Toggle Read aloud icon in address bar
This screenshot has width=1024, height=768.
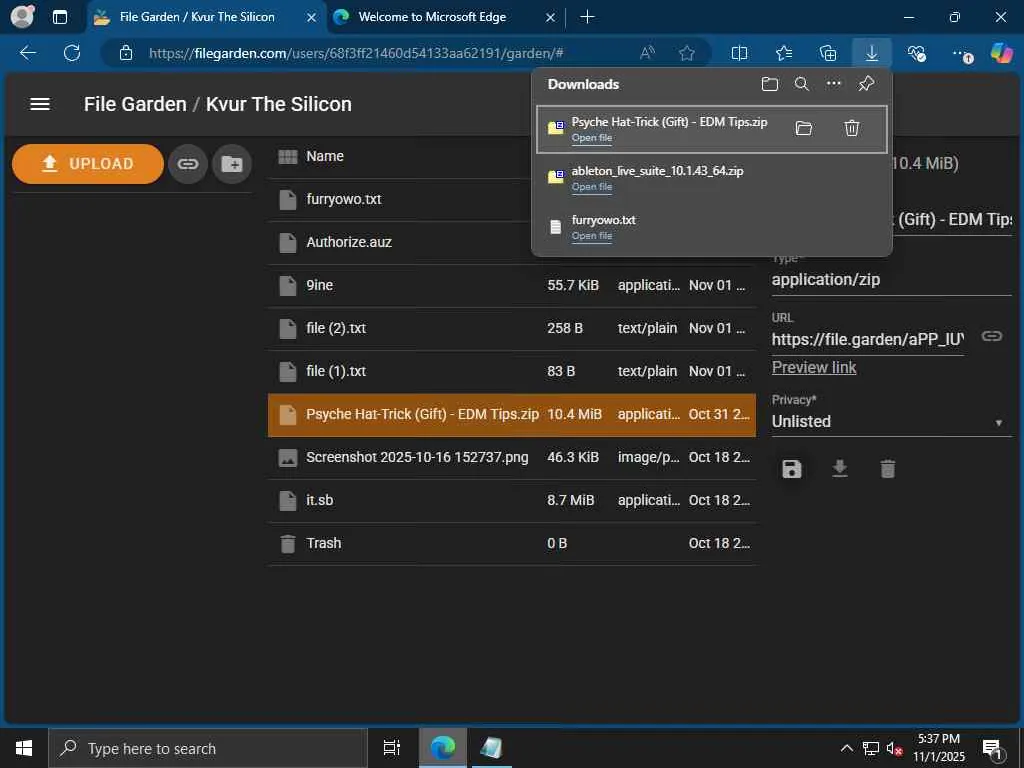tap(647, 53)
